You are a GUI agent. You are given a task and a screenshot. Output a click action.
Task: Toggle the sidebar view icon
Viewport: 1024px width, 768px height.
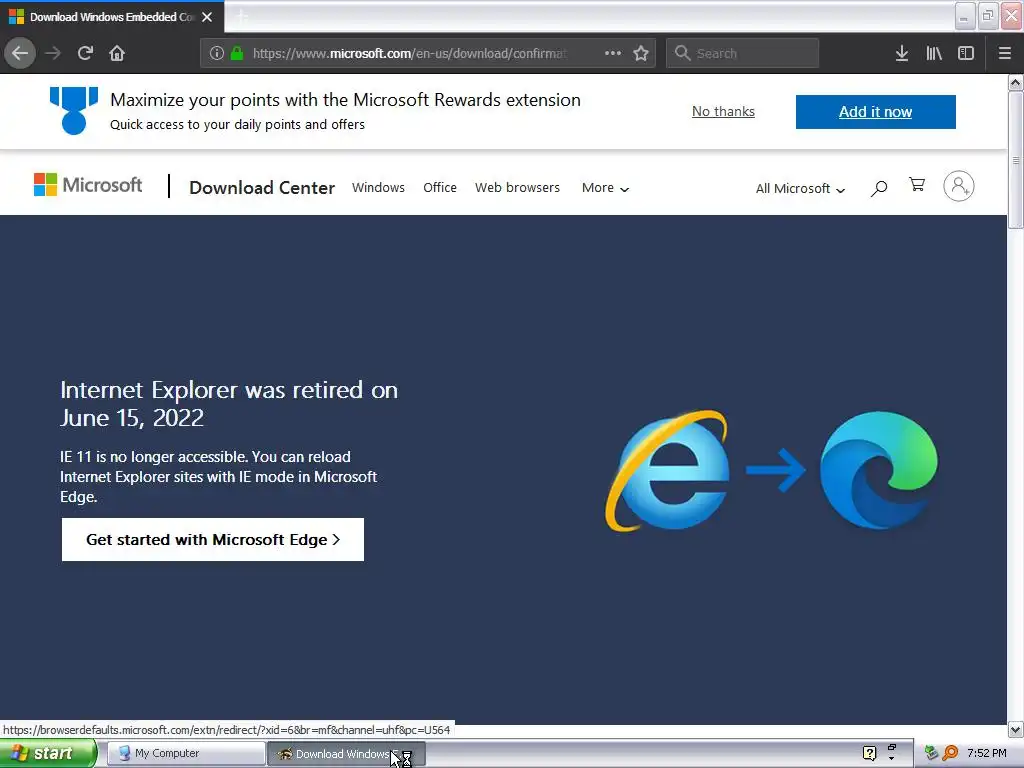pyautogui.click(x=966, y=53)
